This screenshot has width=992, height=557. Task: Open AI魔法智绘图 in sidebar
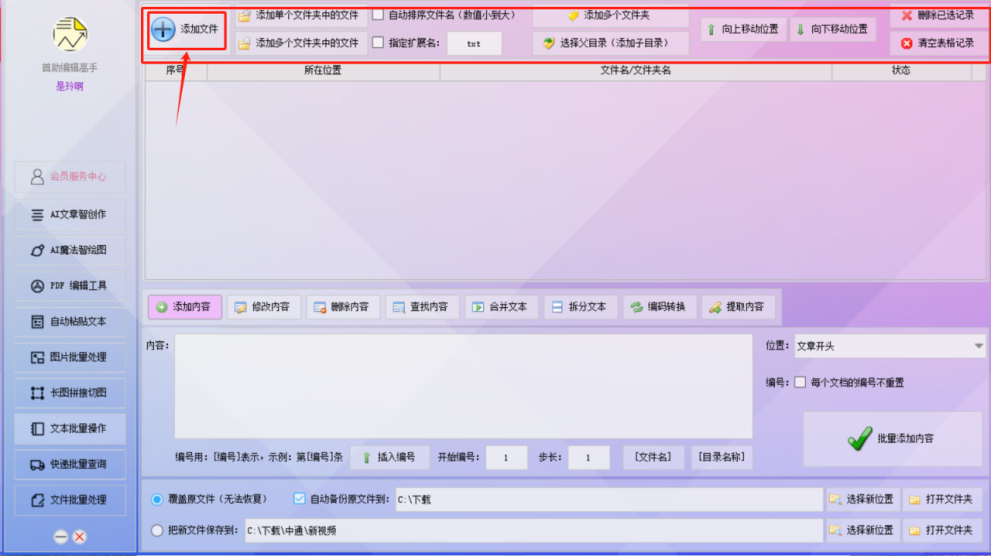click(70, 250)
